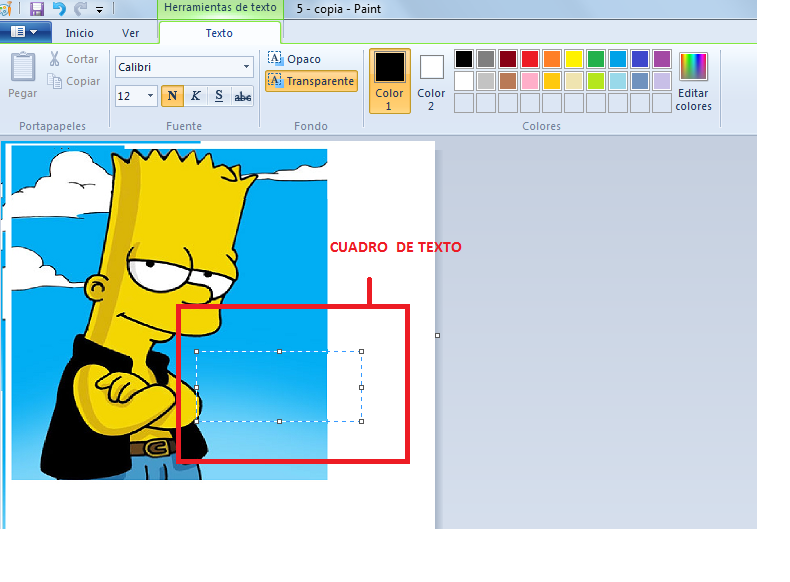The image size is (790, 582).
Task: Click the Cortar scissors icon
Action: (55, 59)
